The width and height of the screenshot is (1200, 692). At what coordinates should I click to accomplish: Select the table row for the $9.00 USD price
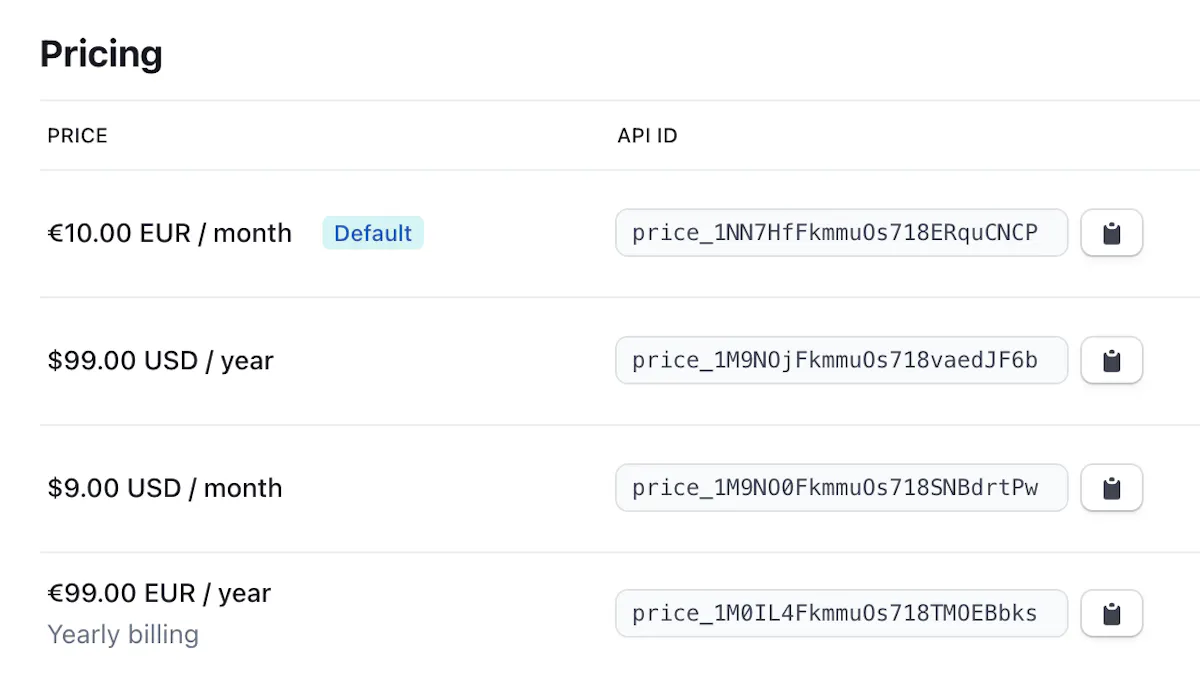tap(620, 488)
